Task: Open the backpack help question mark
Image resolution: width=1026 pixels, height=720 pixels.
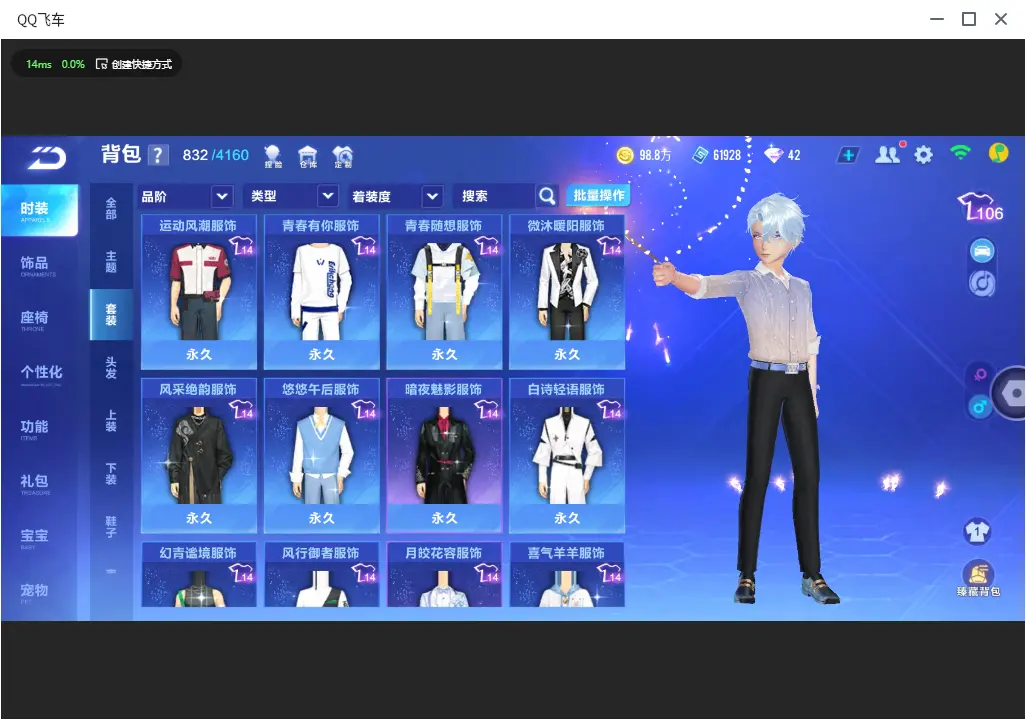Action: click(158, 155)
